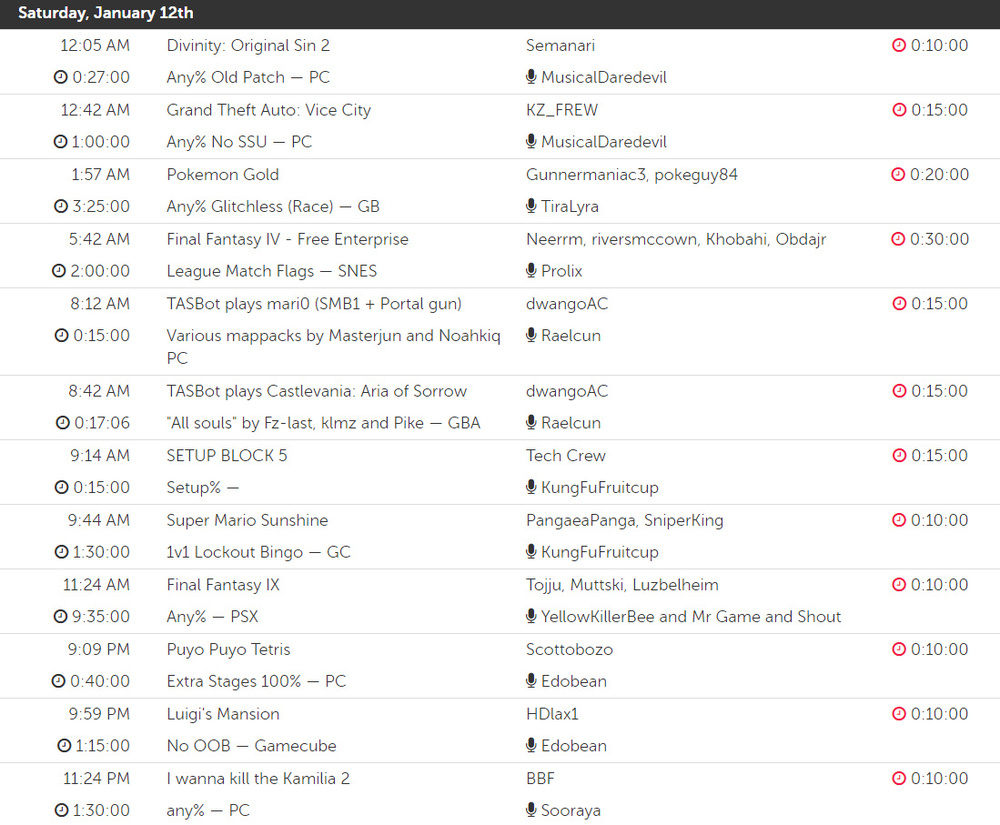
Task: Open the Grand Theft Auto: Vice City entry
Action: (268, 110)
